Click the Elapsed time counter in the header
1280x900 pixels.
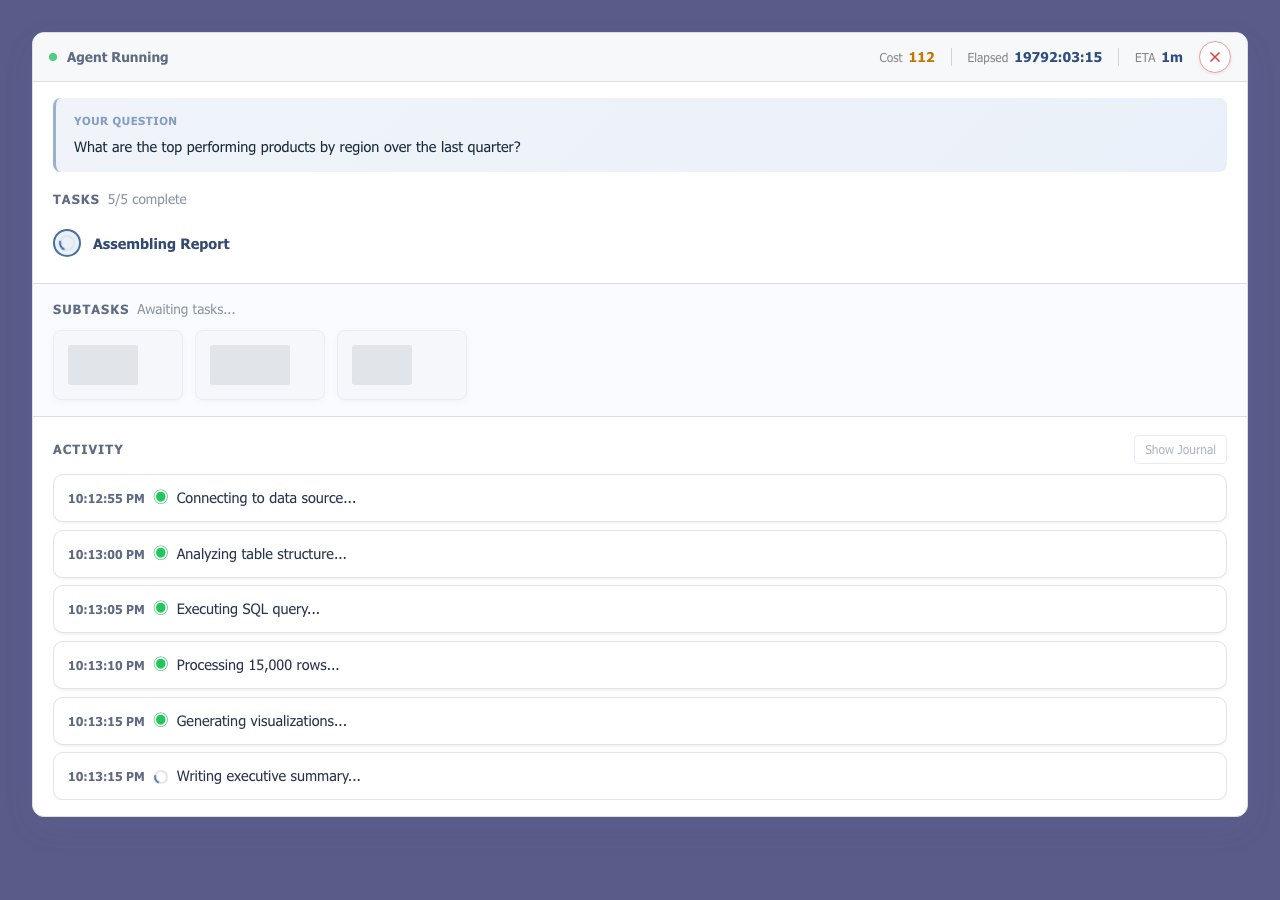pyautogui.click(x=1035, y=57)
